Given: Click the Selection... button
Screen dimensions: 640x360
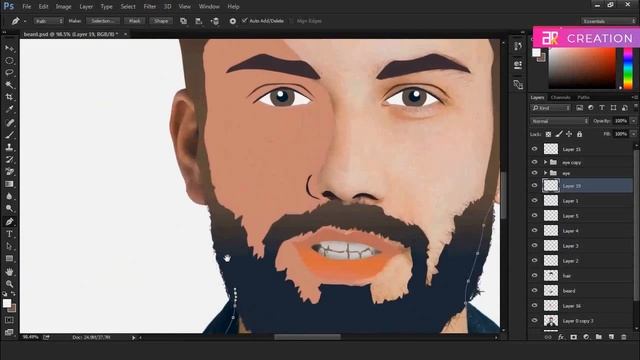Looking at the screenshot, I should (103, 21).
